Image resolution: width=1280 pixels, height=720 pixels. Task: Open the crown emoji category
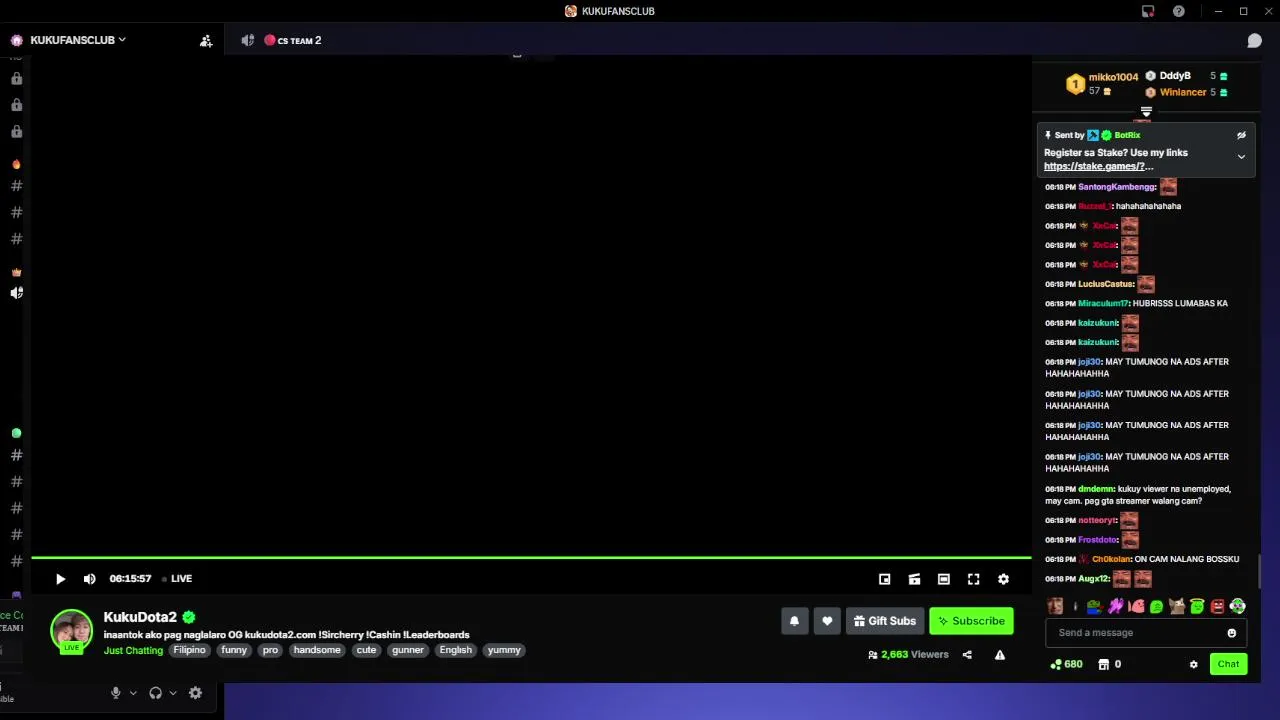[x=16, y=272]
